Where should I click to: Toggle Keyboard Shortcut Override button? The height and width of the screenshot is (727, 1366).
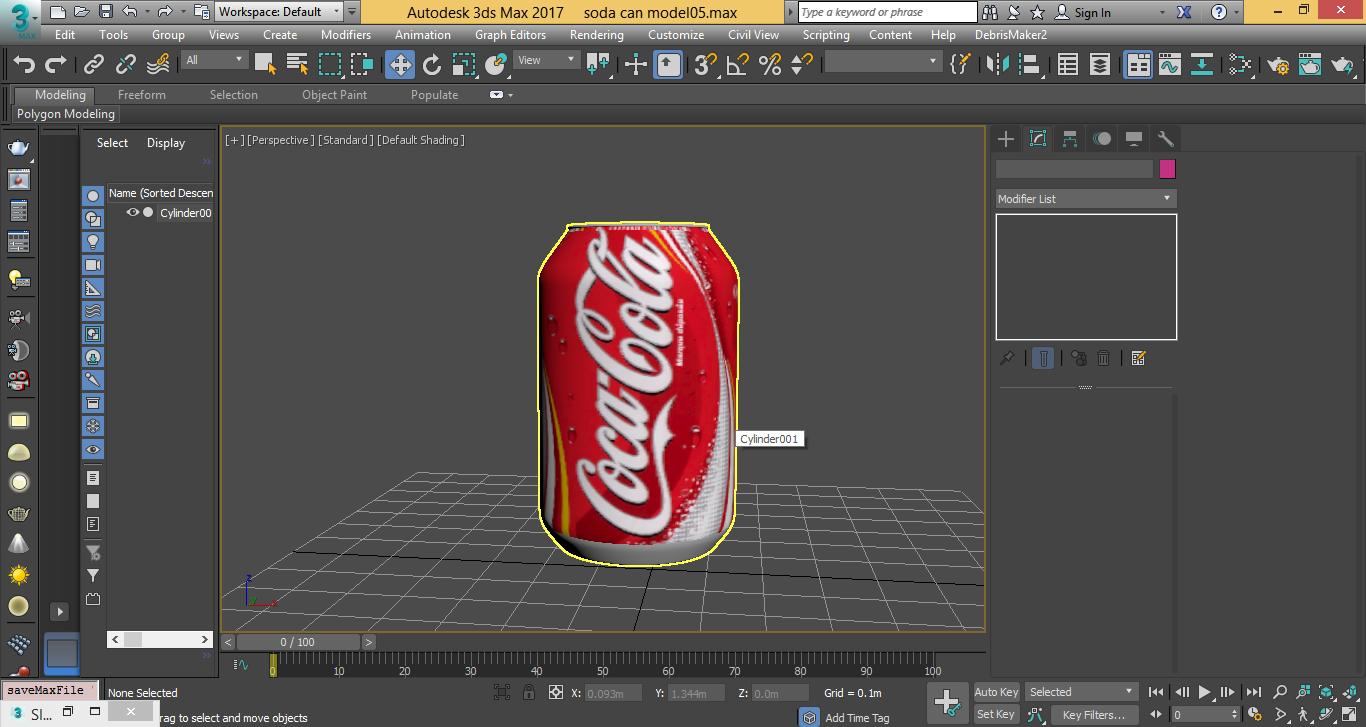[x=668, y=65]
